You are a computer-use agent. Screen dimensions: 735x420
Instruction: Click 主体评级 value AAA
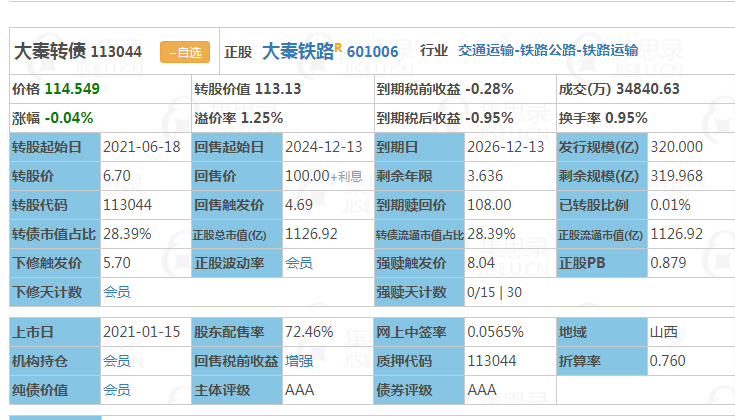tap(300, 390)
